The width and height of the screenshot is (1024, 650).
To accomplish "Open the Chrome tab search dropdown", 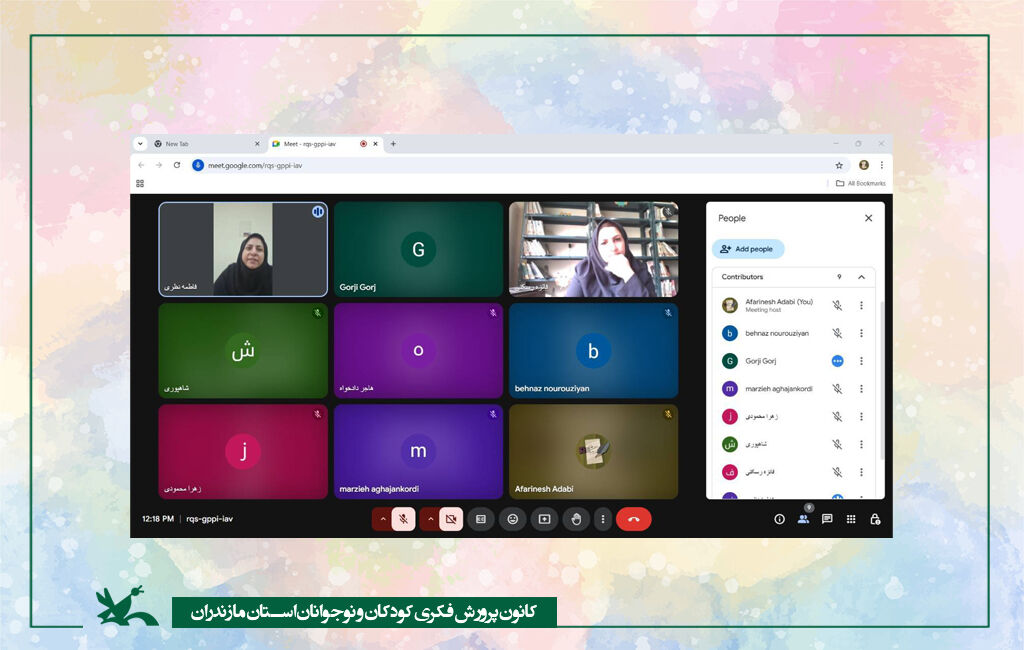I will point(141,144).
